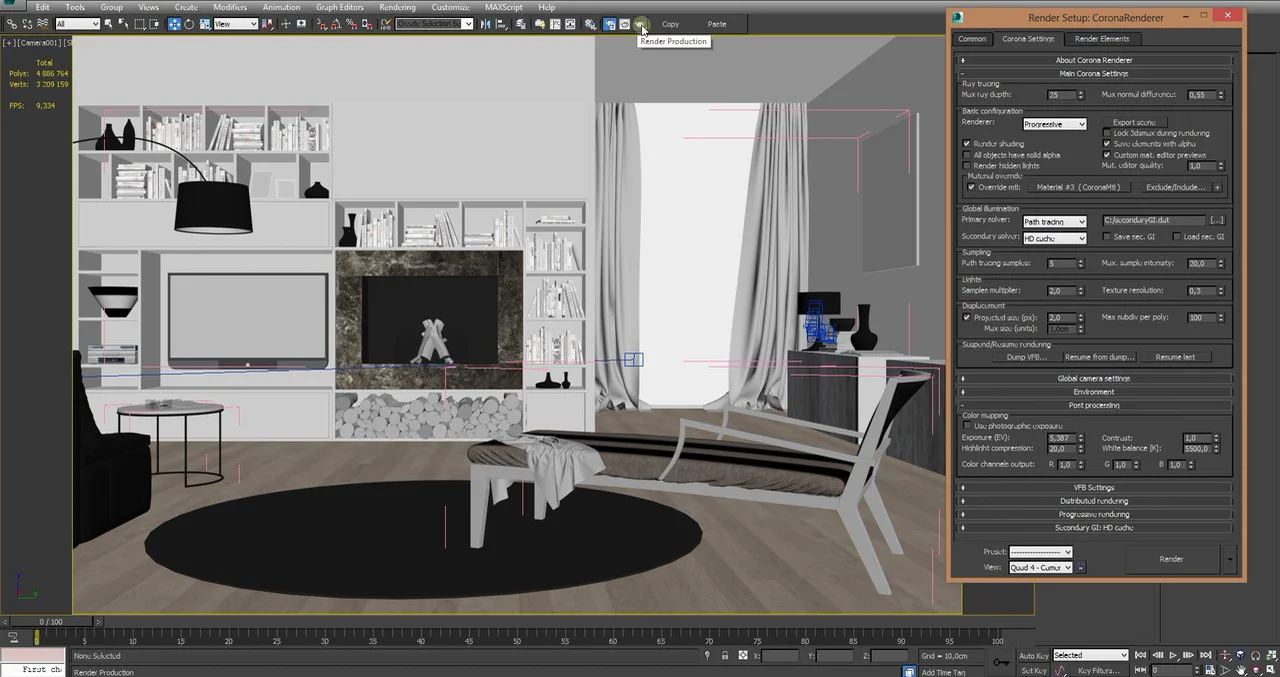This screenshot has width=1280, height=677.
Task: Toggle the Percent Snap icon
Action: point(352,24)
